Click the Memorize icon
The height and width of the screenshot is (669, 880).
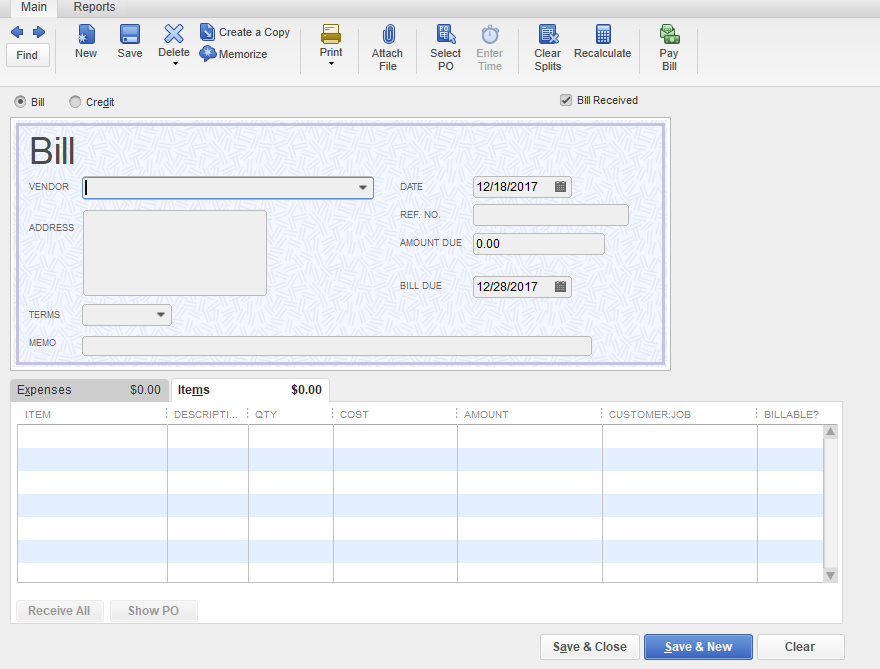point(208,53)
